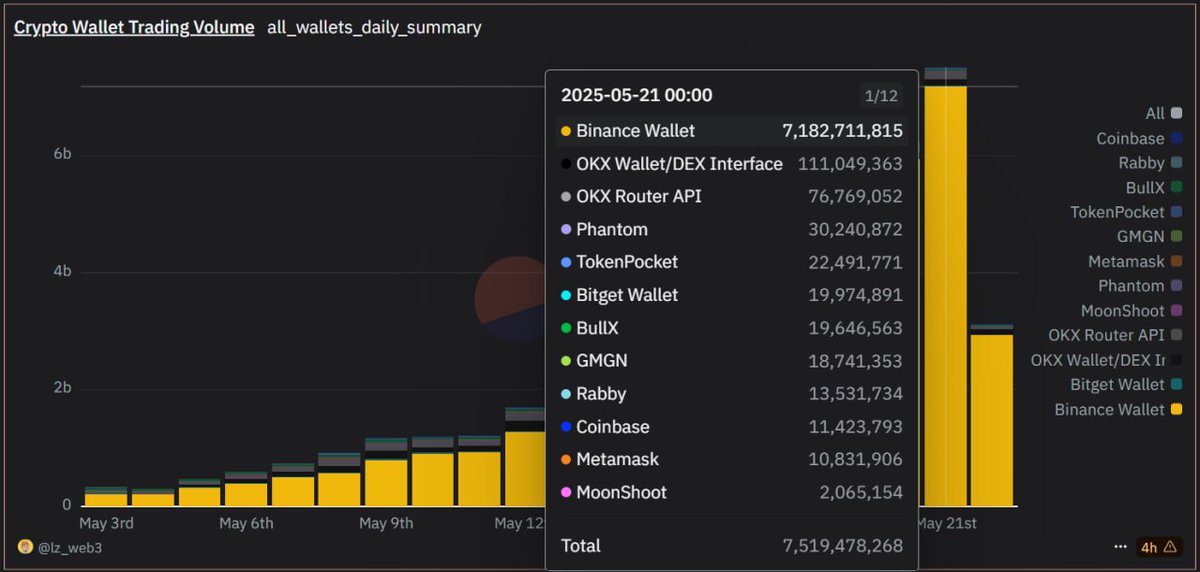Screen dimensions: 1200x572
Task: Select the GMGN row in tooltip
Action: (732, 361)
